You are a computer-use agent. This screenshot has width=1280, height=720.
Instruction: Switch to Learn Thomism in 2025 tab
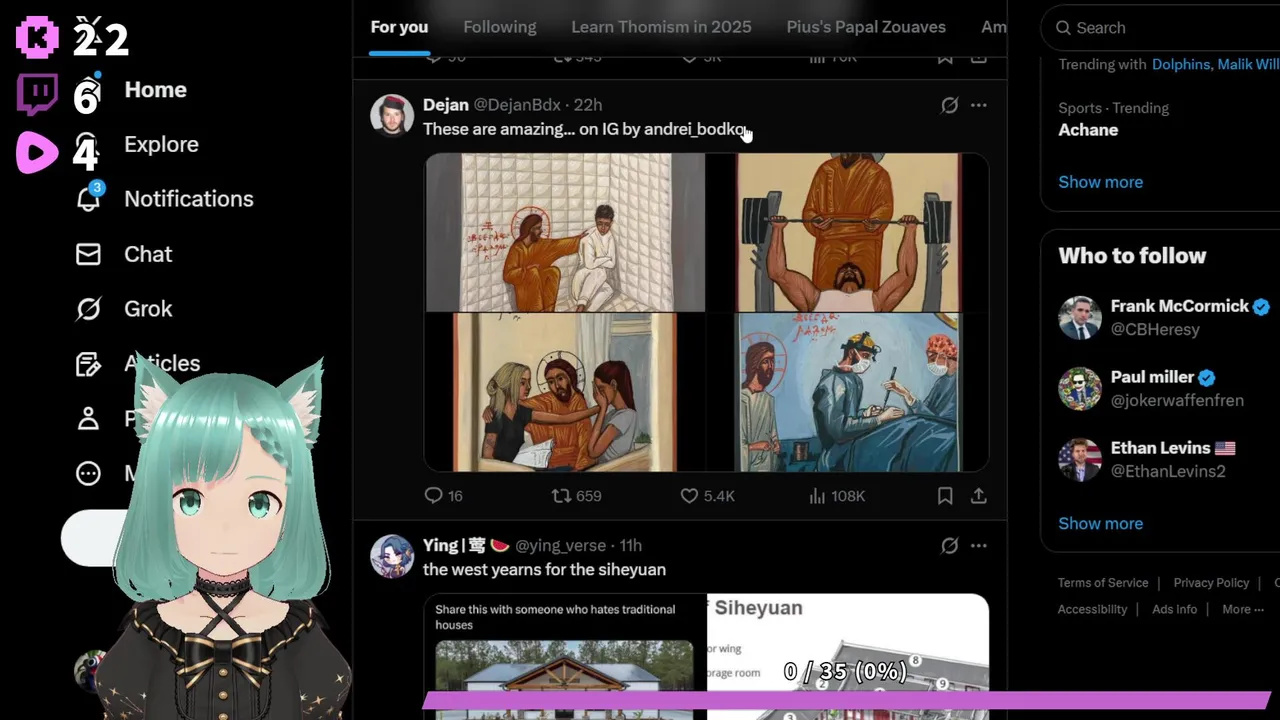[661, 27]
